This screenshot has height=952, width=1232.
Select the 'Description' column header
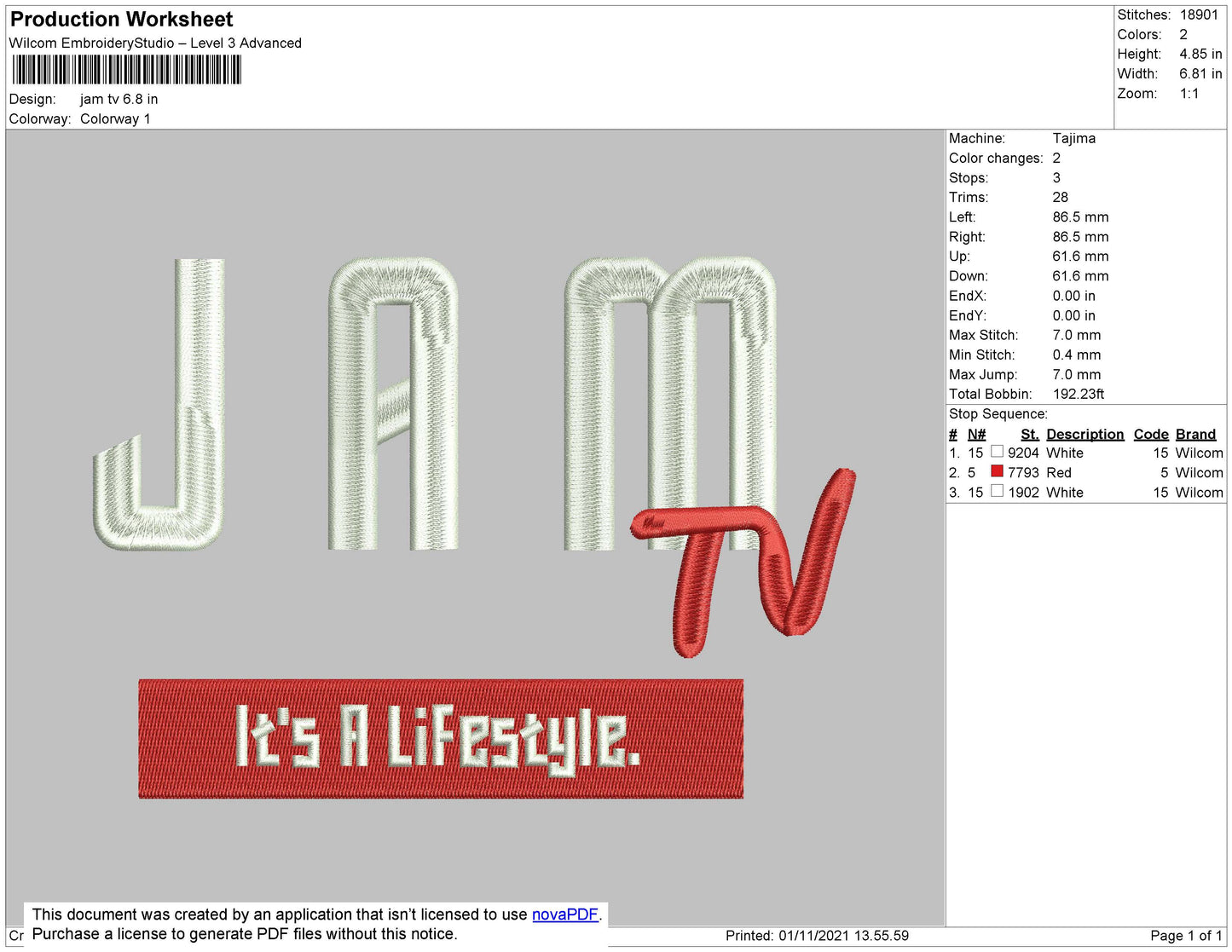click(x=1085, y=434)
